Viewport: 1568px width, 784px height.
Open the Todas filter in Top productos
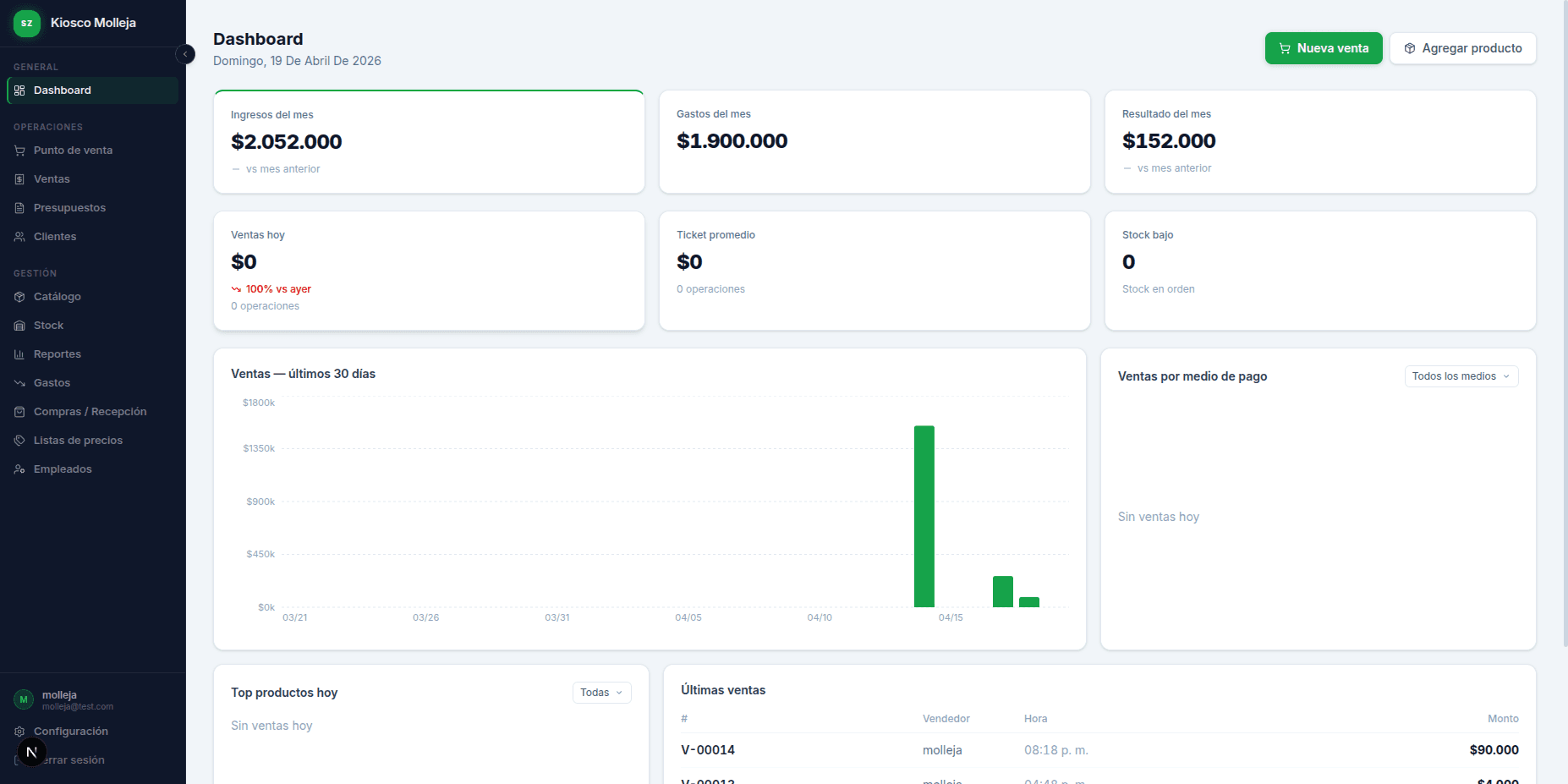[601, 693]
